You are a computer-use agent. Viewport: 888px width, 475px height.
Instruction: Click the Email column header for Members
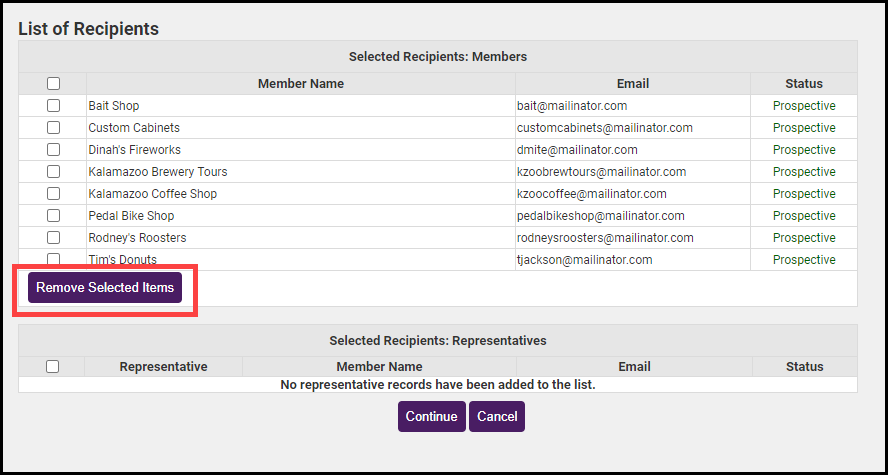tap(633, 84)
